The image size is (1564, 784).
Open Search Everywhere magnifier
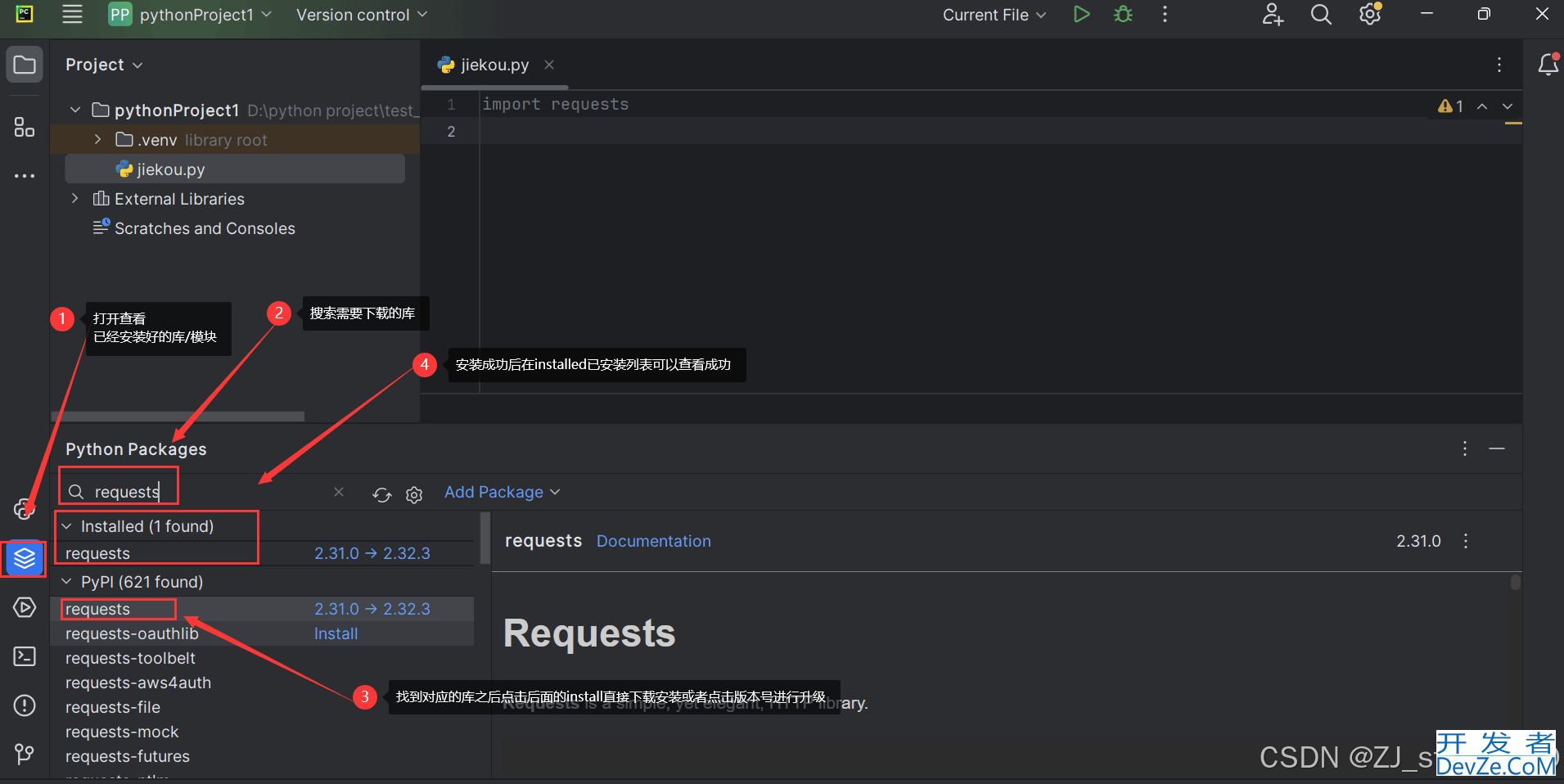(x=1321, y=15)
